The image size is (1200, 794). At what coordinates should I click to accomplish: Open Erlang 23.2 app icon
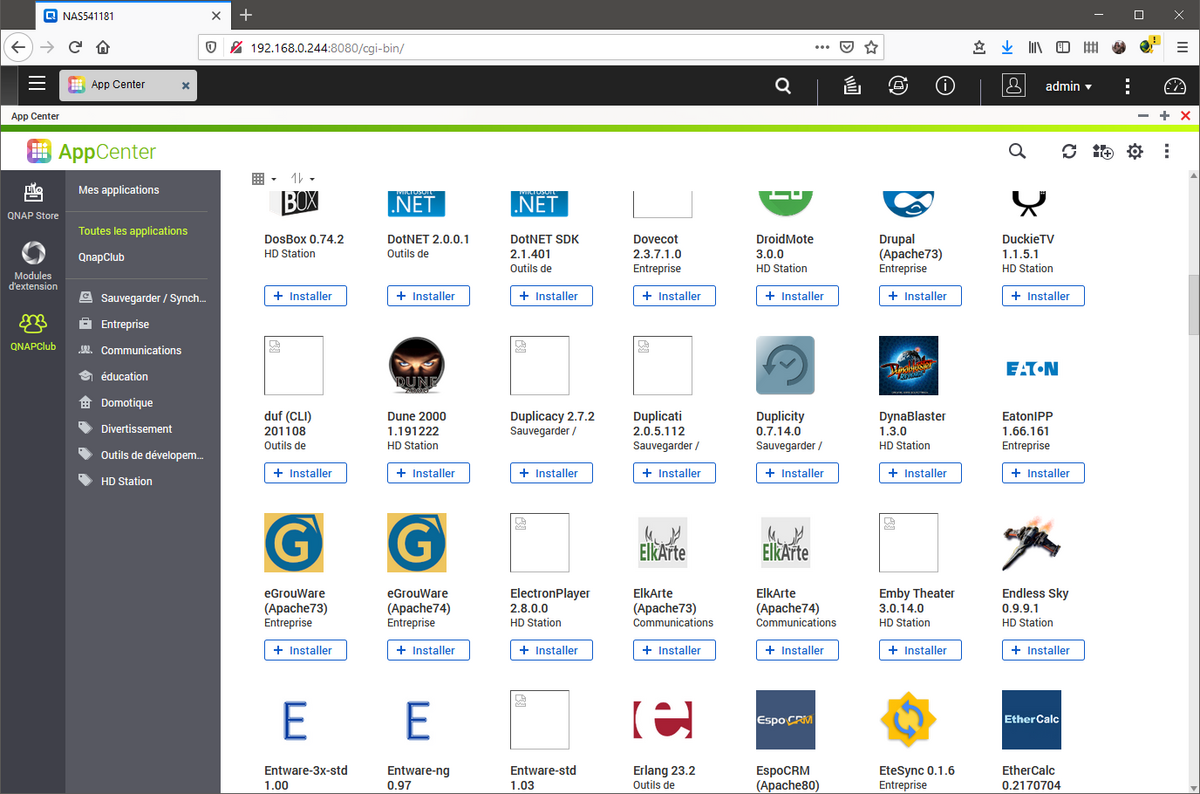coord(662,720)
